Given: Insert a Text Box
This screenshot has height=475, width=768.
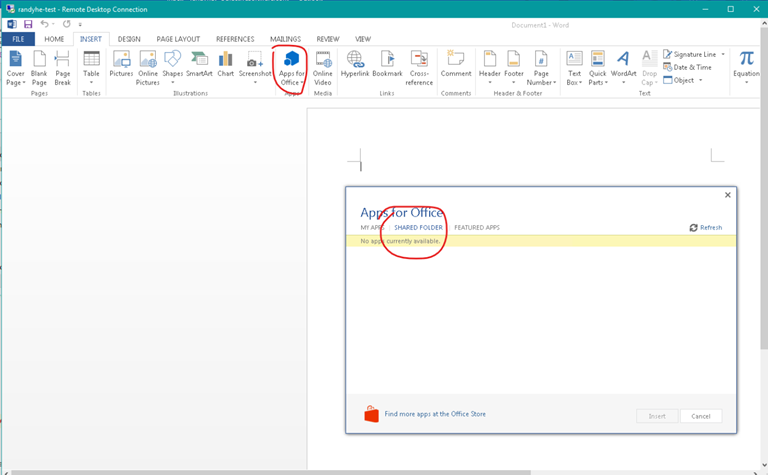Looking at the screenshot, I should click(574, 68).
